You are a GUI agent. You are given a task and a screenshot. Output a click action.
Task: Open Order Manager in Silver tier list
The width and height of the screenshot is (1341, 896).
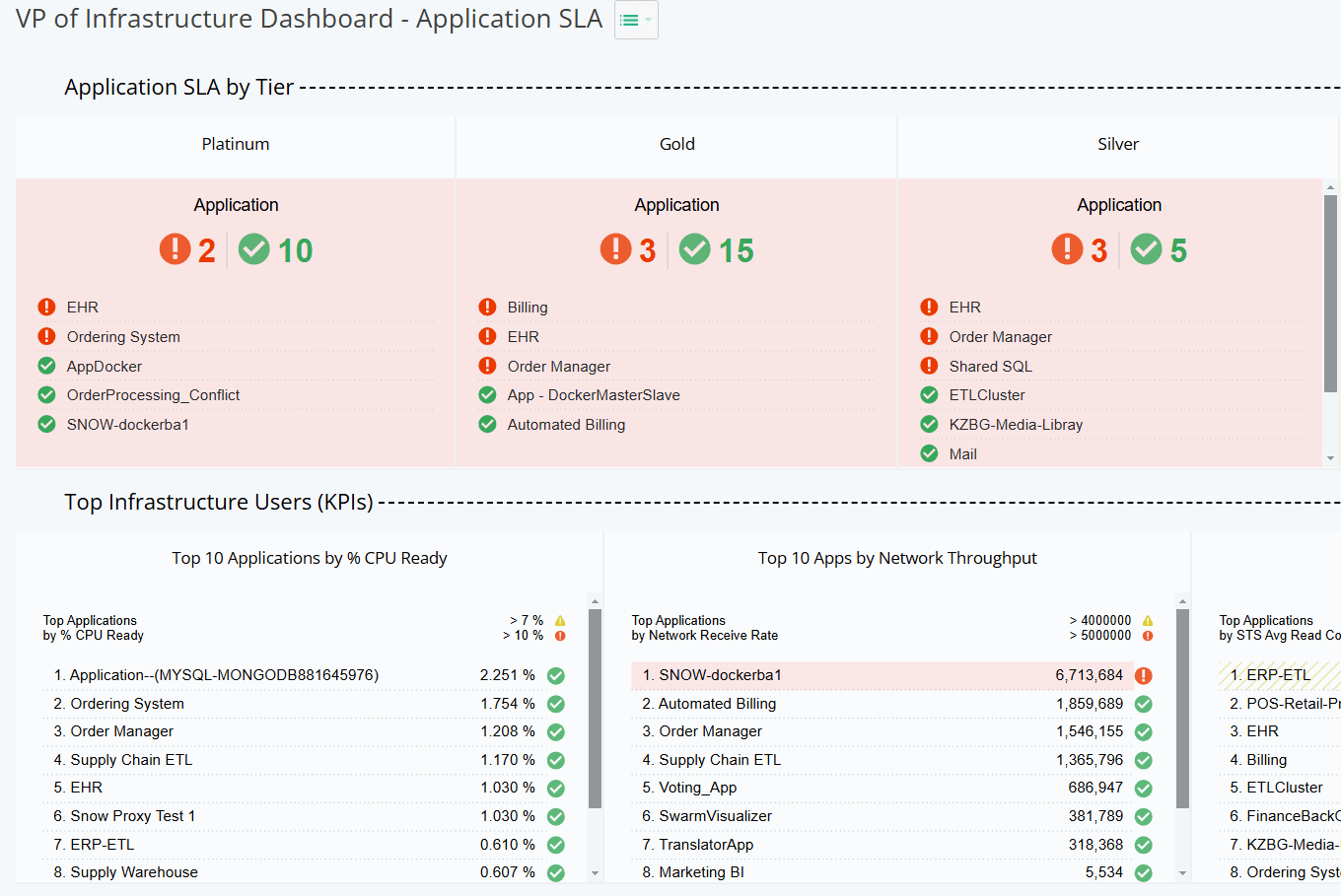[1001, 336]
